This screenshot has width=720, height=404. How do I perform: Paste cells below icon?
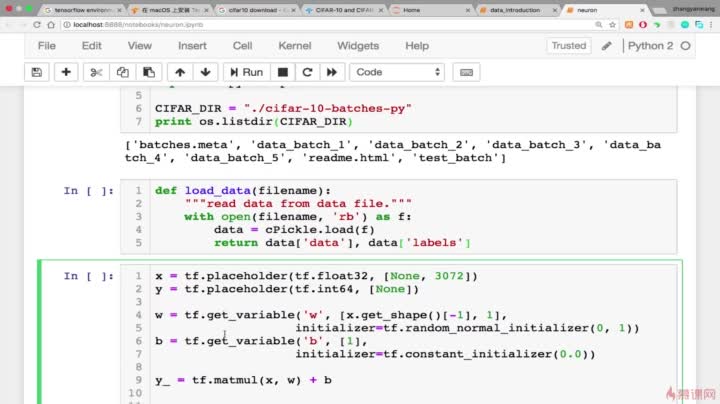pos(149,72)
